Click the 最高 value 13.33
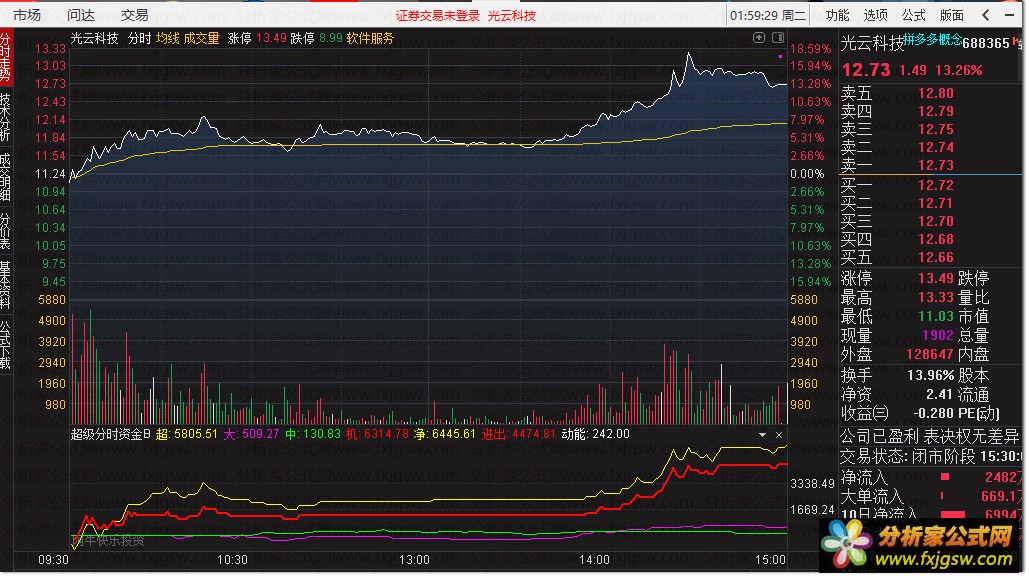 point(936,298)
